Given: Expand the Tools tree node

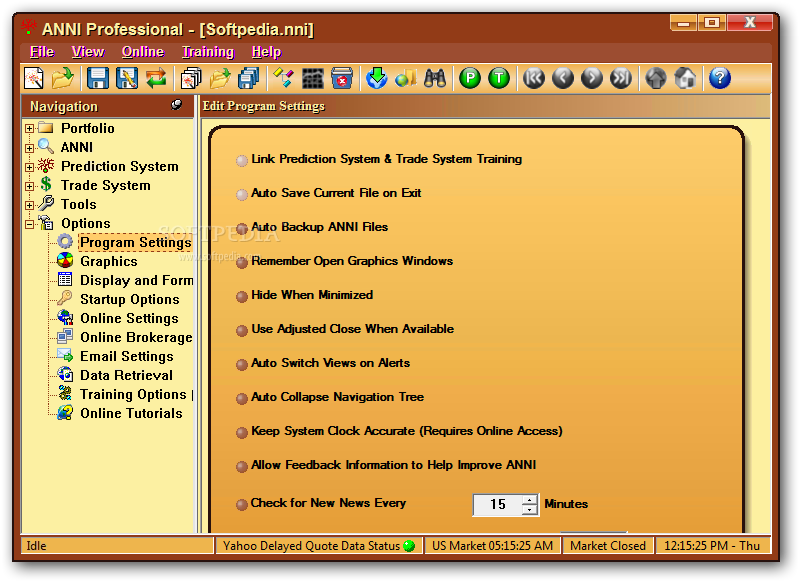Looking at the screenshot, I should 30,206.
